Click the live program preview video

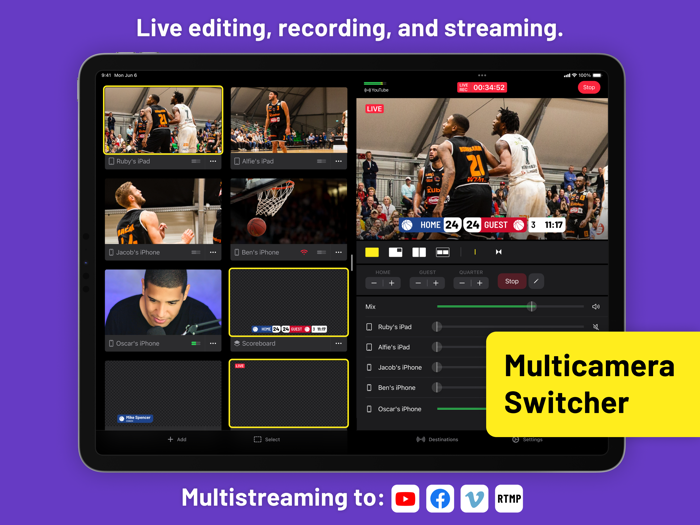coord(482,169)
